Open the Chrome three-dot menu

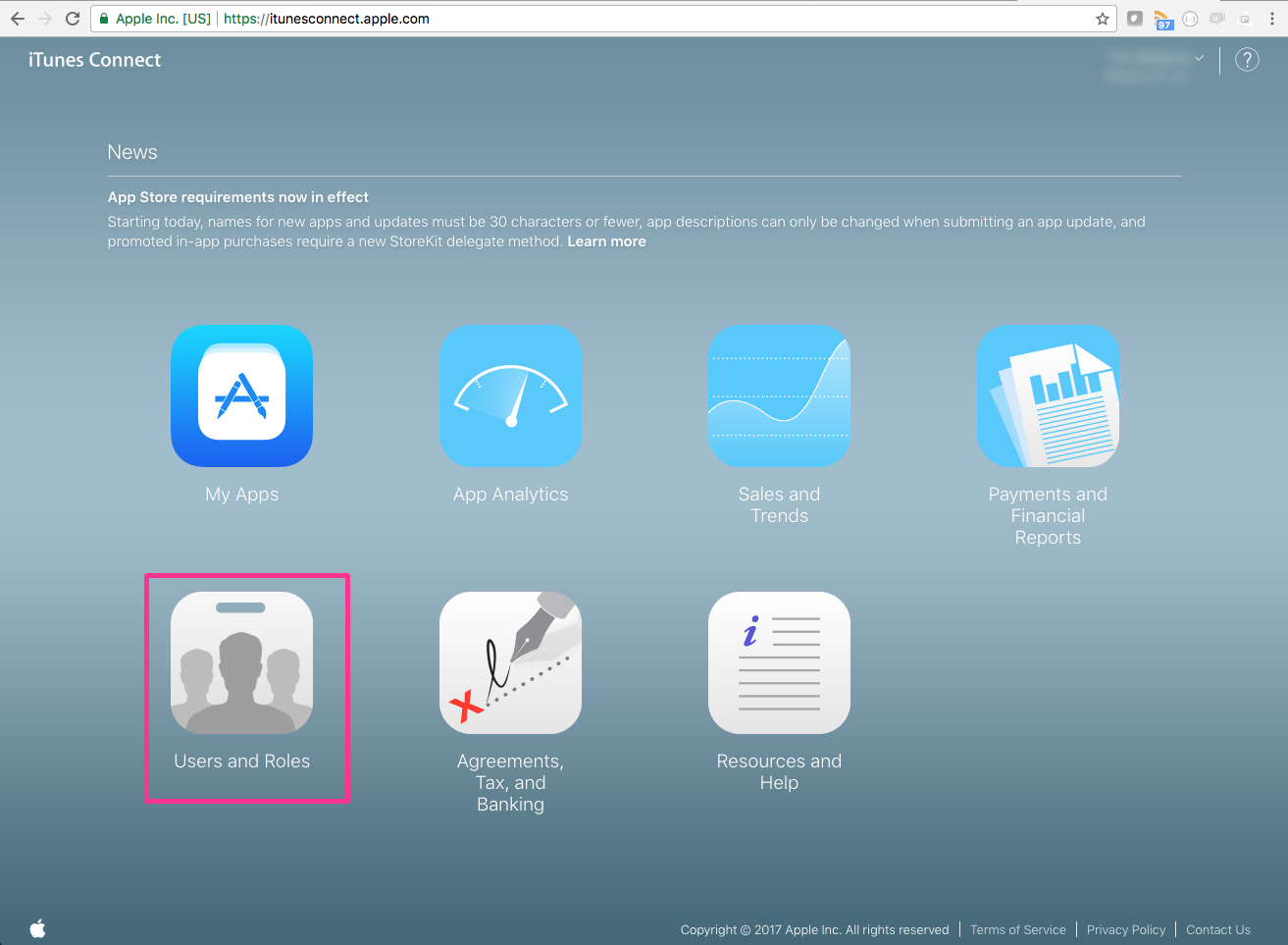tap(1272, 19)
